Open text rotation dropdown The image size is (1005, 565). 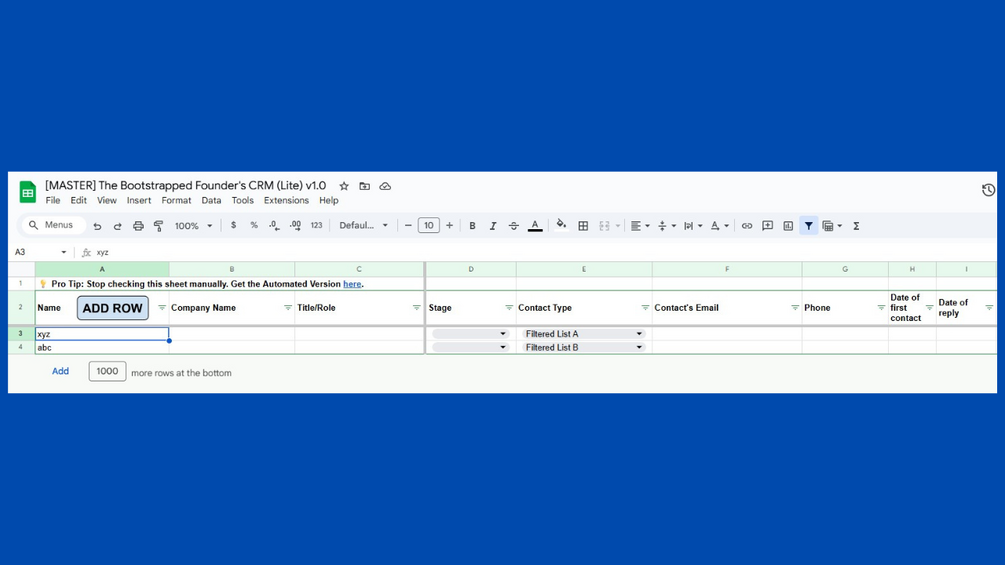tap(719, 226)
